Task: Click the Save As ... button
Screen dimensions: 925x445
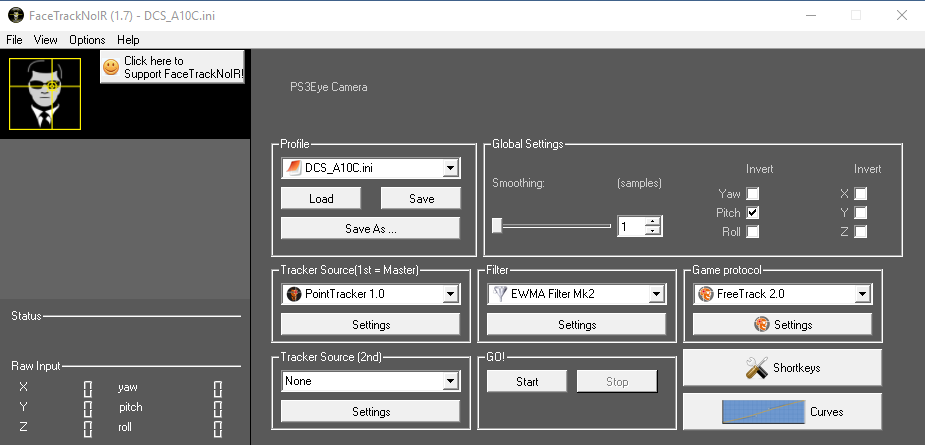Action: 370,228
